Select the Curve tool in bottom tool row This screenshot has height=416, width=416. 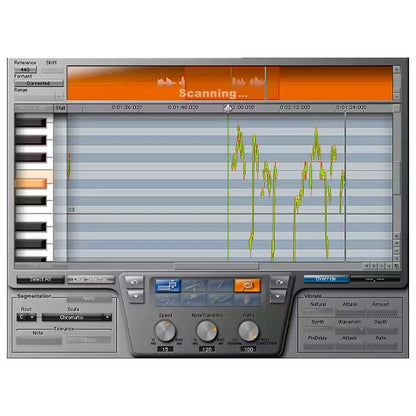[x=168, y=300]
